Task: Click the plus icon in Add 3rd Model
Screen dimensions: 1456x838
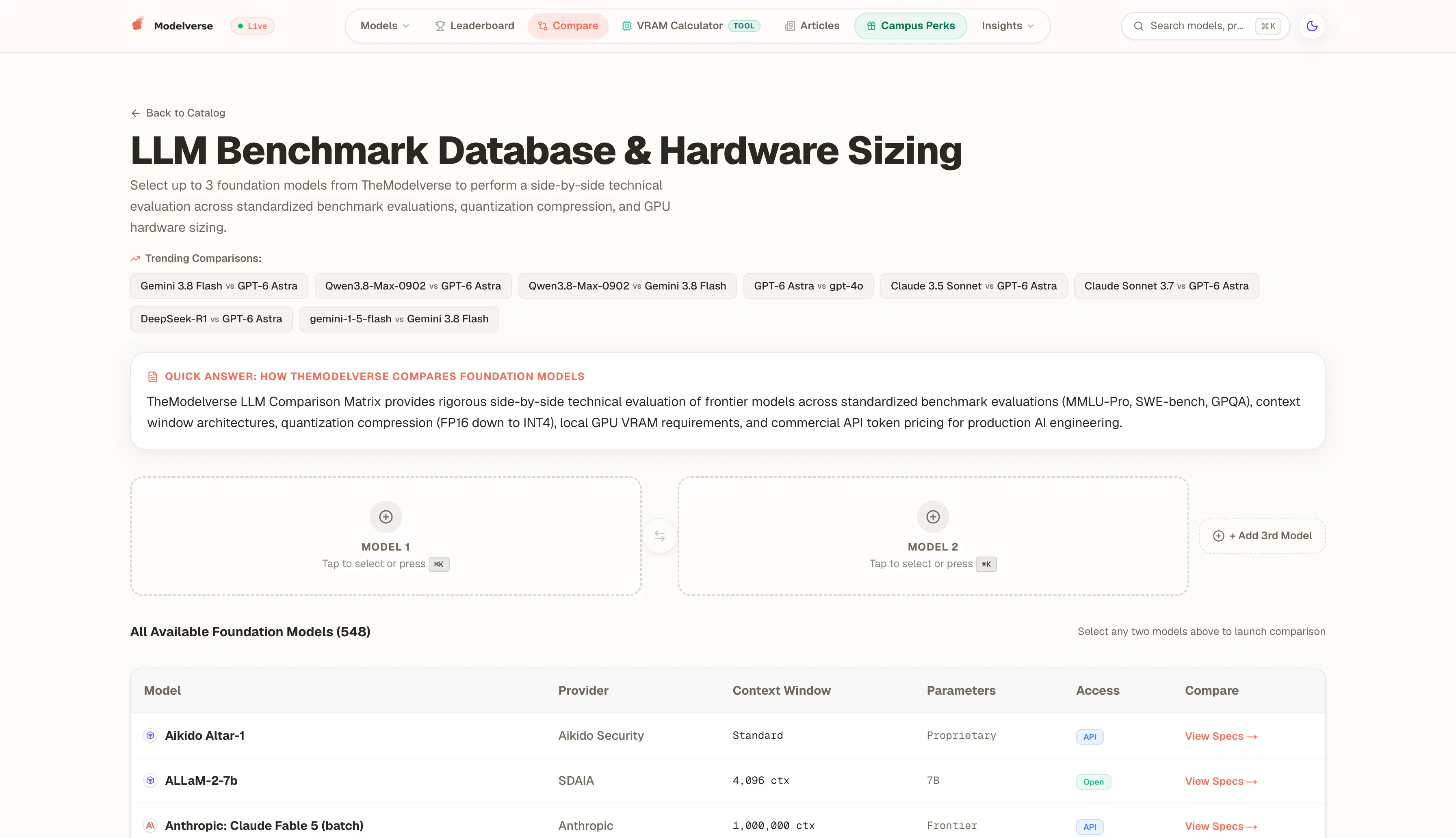Action: [x=1218, y=536]
